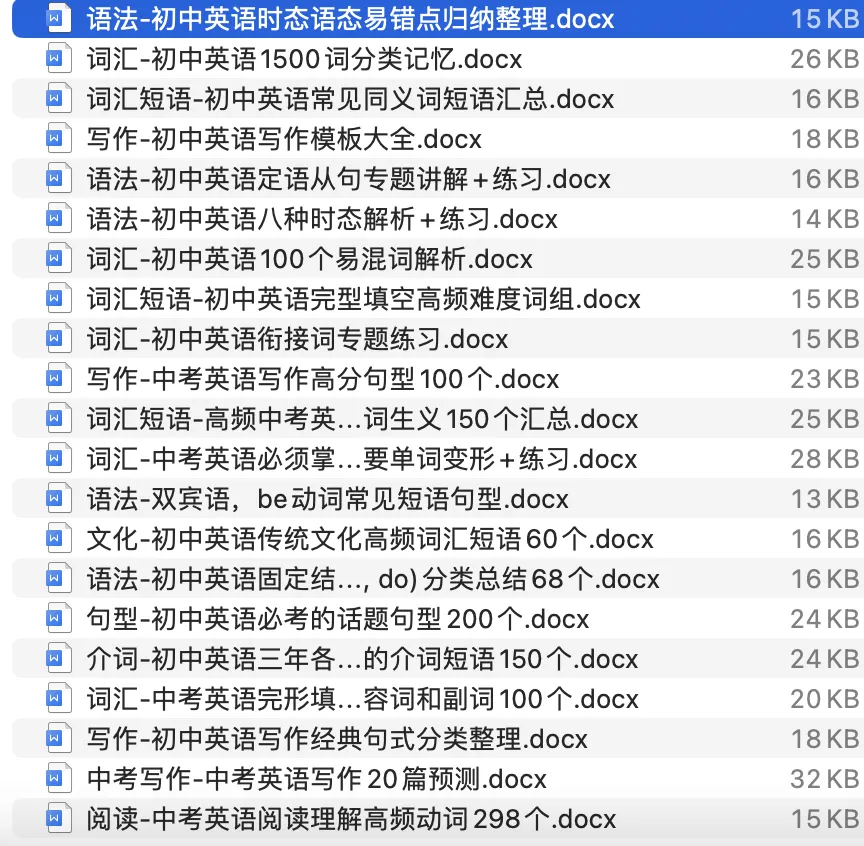Click the Word icon of 语法-双宾语，be动词常见短语句型.docx
864x846 pixels.
click(x=58, y=498)
